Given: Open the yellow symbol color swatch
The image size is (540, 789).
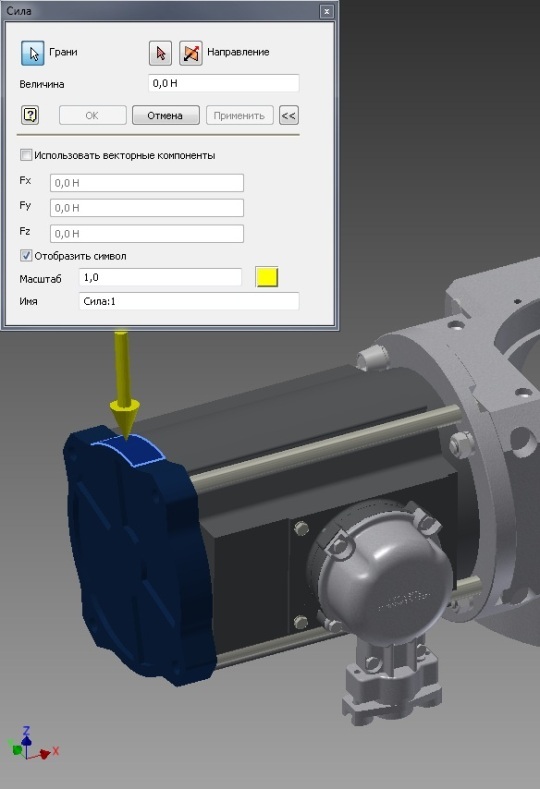Looking at the screenshot, I should 267,277.
